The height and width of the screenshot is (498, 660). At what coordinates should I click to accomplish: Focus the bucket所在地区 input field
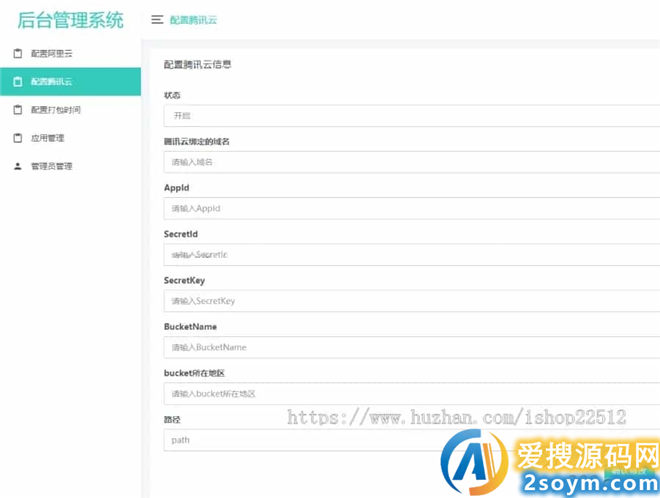tap(412, 394)
